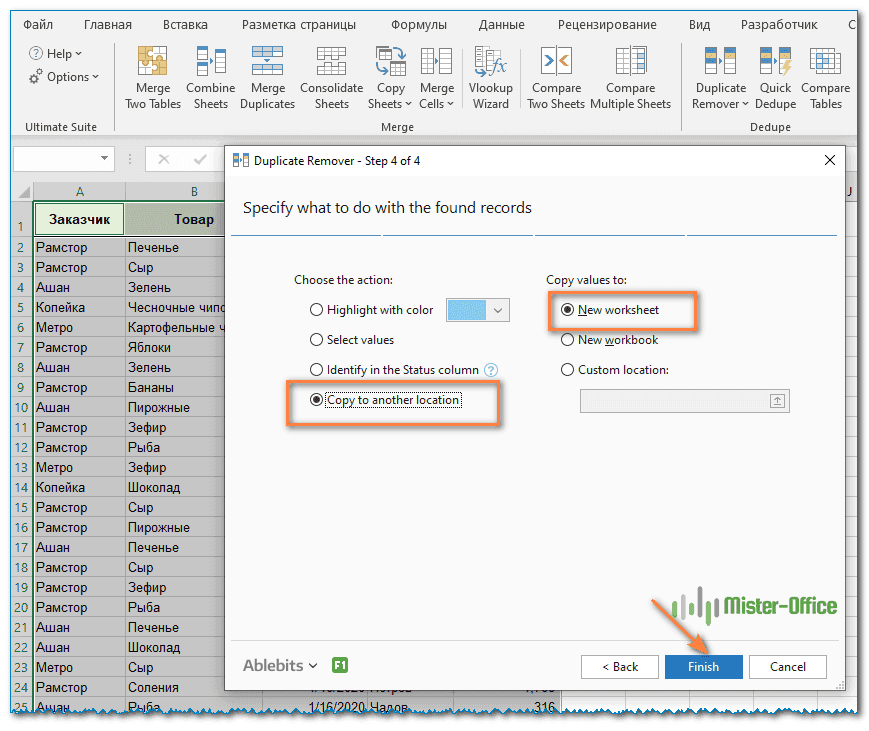Image resolution: width=869 pixels, height=731 pixels.
Task: Open the Ablebits dropdown menu
Action: (x=280, y=666)
